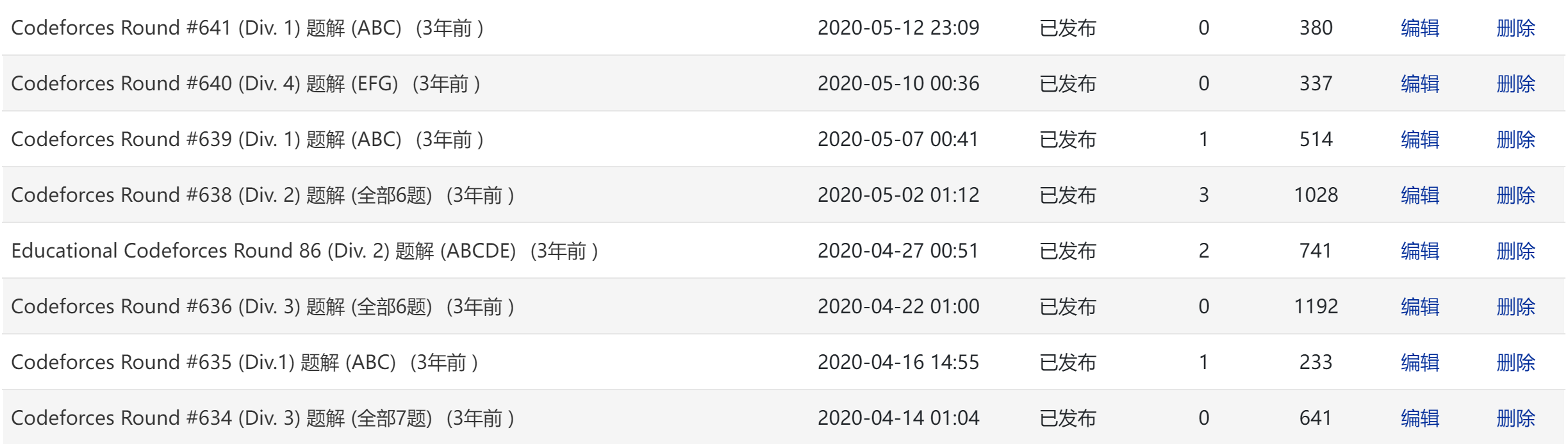This screenshot has height=444, width=1568.
Task: Delete the Codeforces Round #640 (Div. 4) post
Action: point(1515,84)
